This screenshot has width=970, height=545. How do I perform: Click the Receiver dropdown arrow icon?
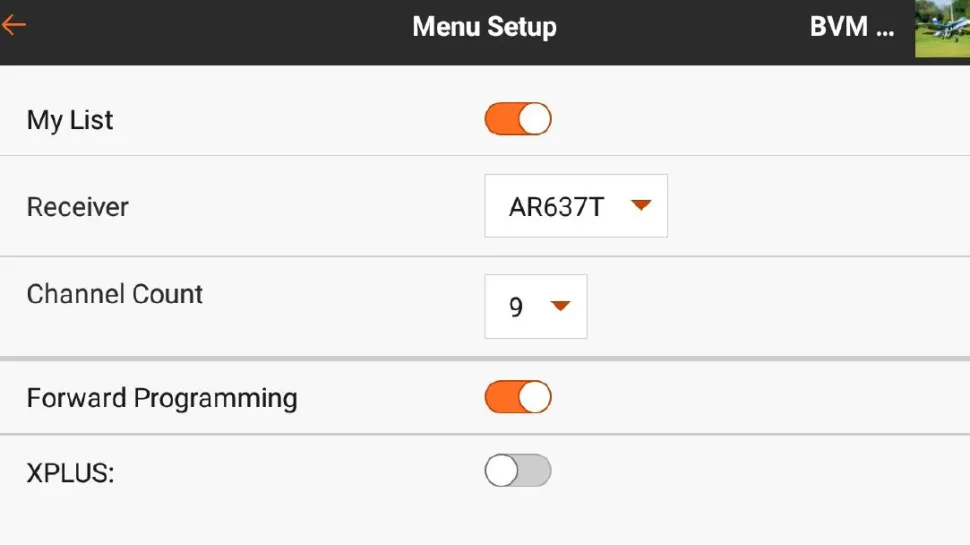point(641,206)
